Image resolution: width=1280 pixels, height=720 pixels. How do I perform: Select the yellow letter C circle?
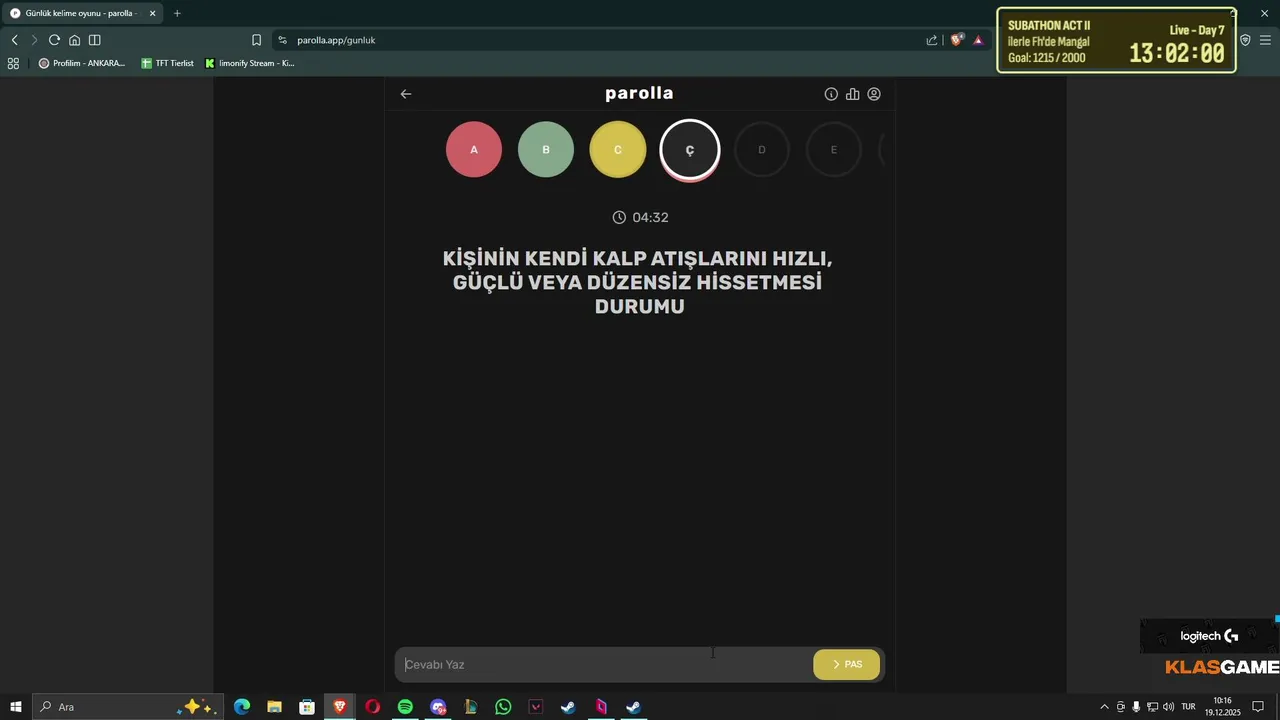618,150
